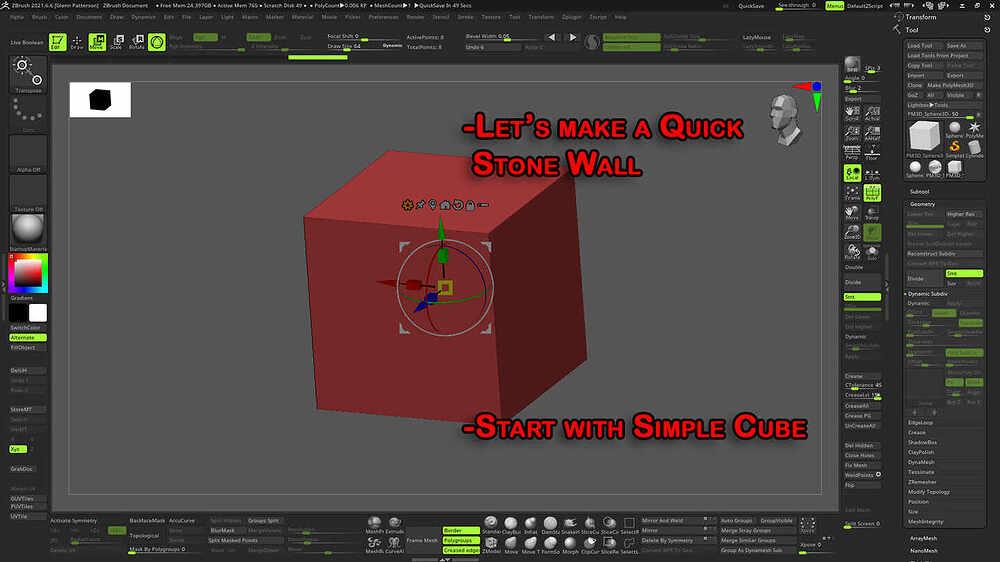Toggle the Gizmo 3D circular icon
The height and width of the screenshot is (562, 1000).
click(156, 42)
